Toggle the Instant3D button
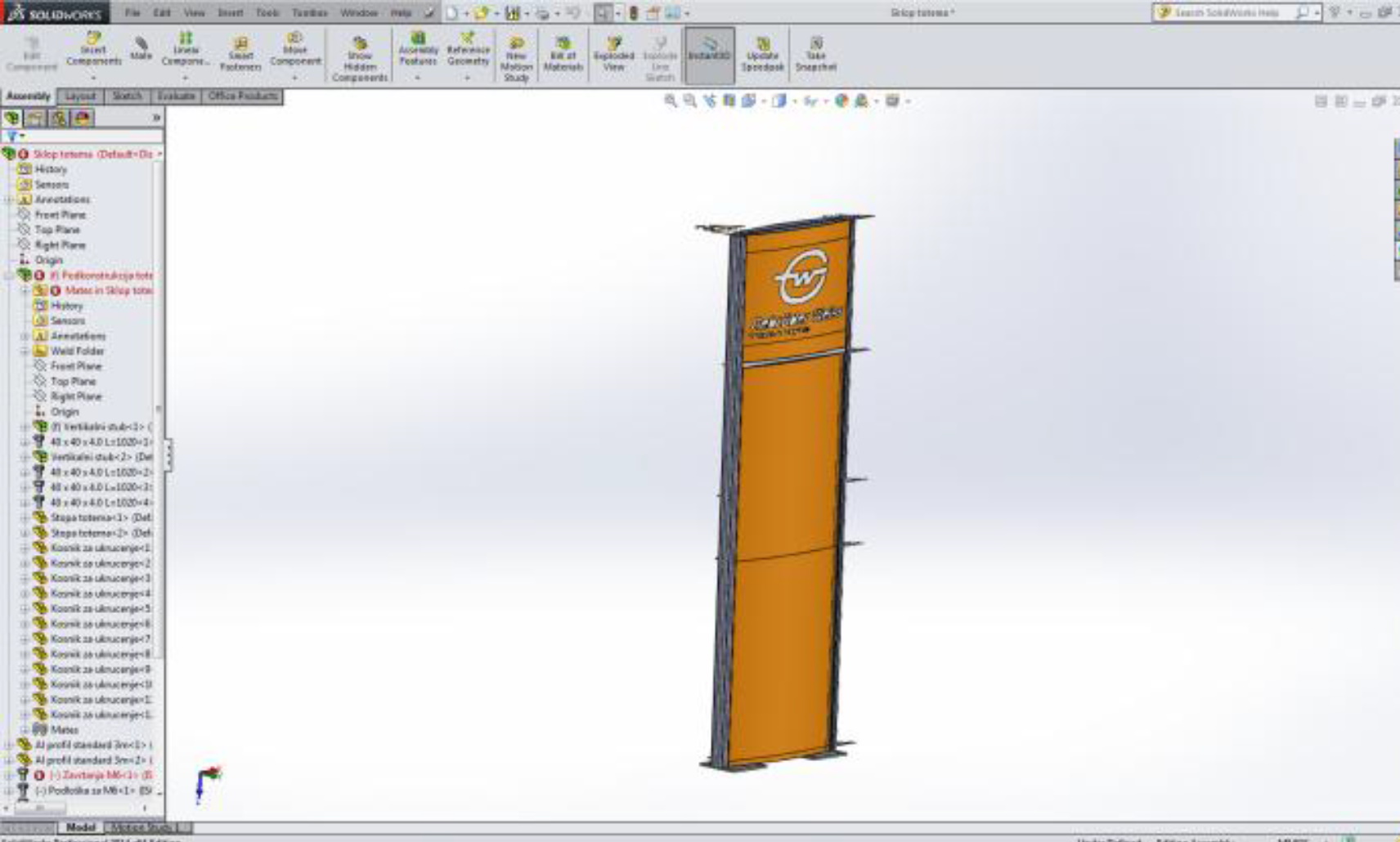 point(709,54)
